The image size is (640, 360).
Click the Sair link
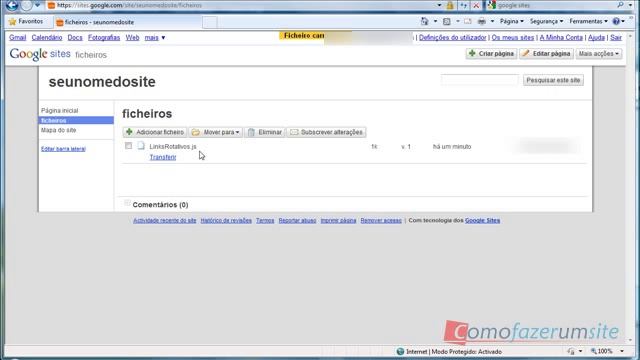[x=616, y=38]
